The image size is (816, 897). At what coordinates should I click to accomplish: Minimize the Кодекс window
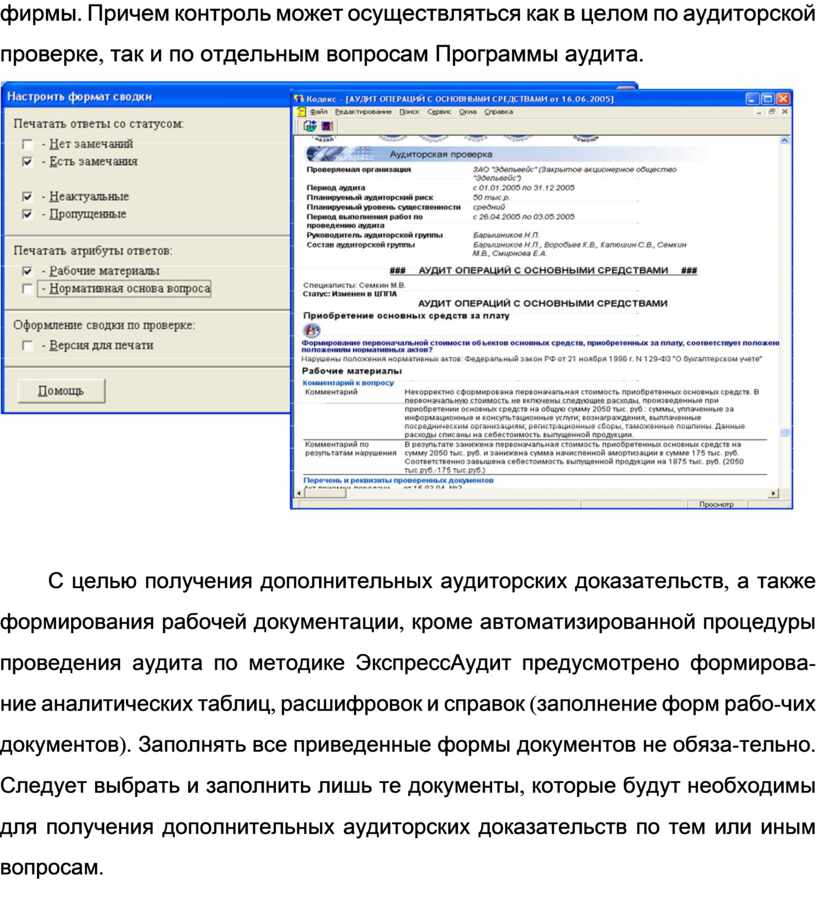click(752, 99)
